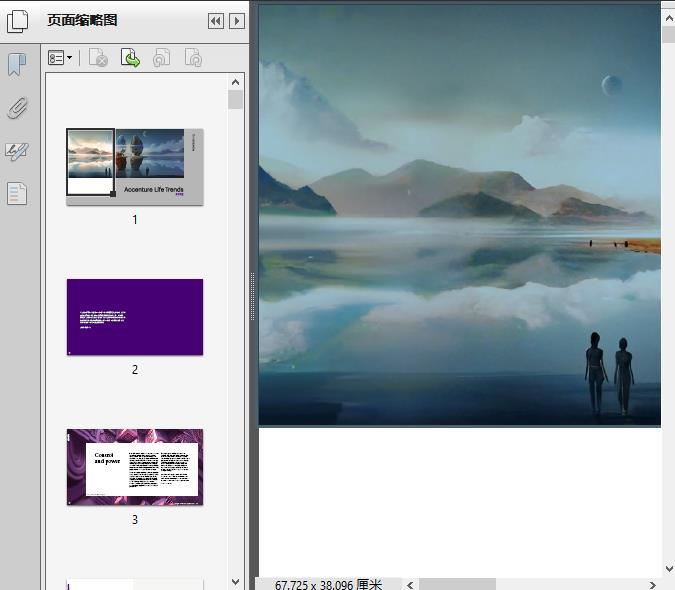Click the page view box resize handle
The height and width of the screenshot is (590, 675).
pos(113,194)
